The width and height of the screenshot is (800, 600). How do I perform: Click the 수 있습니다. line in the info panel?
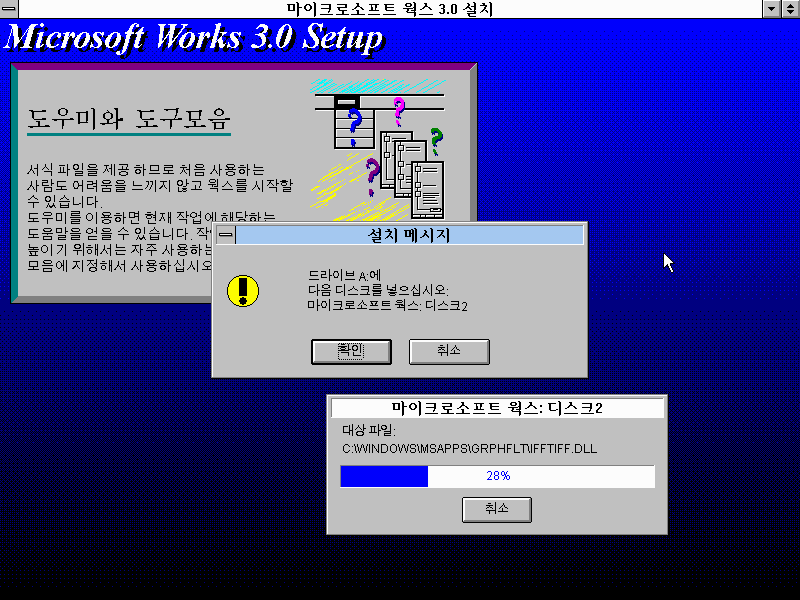click(64, 202)
